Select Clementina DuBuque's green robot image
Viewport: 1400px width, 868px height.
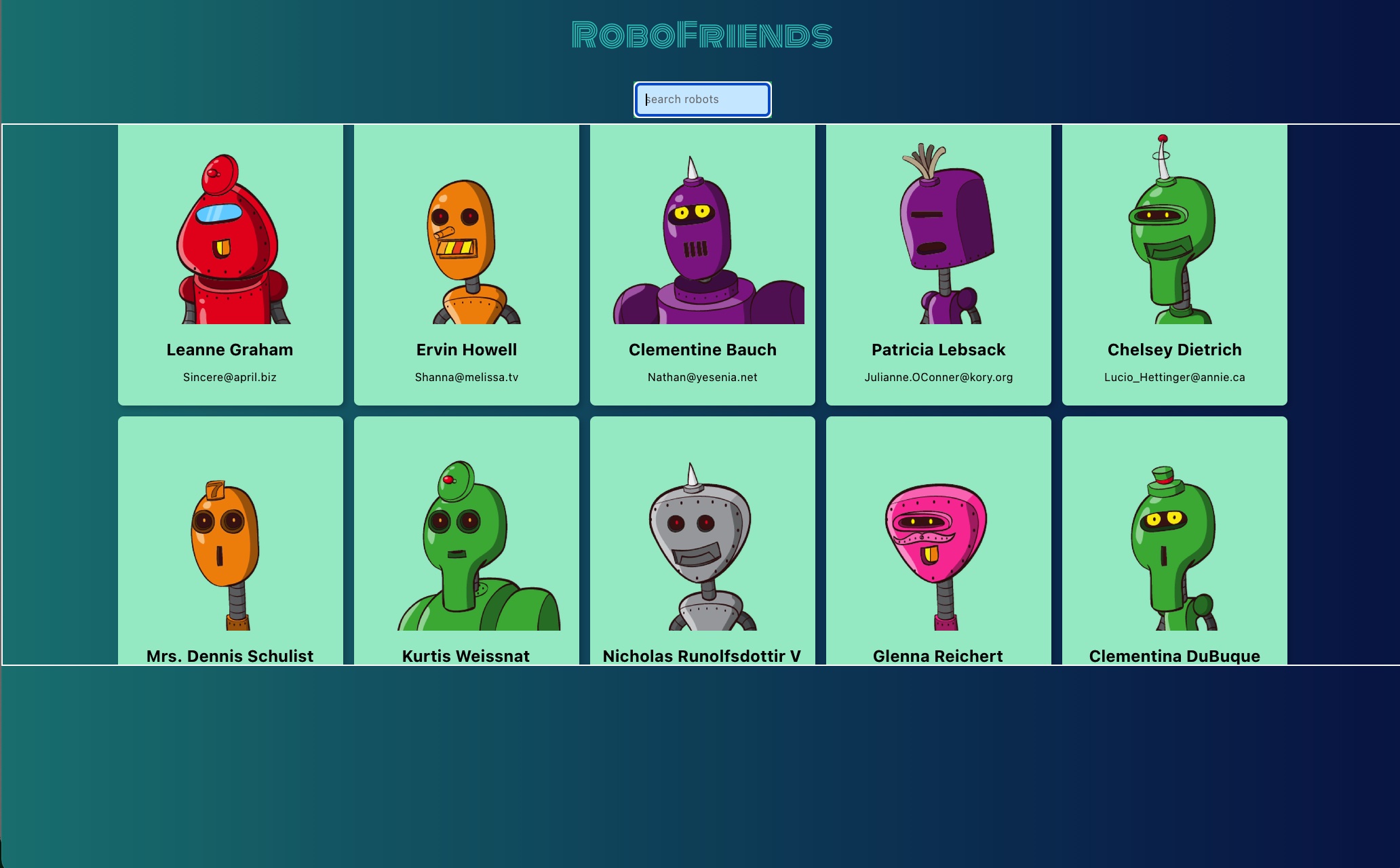point(1173,548)
